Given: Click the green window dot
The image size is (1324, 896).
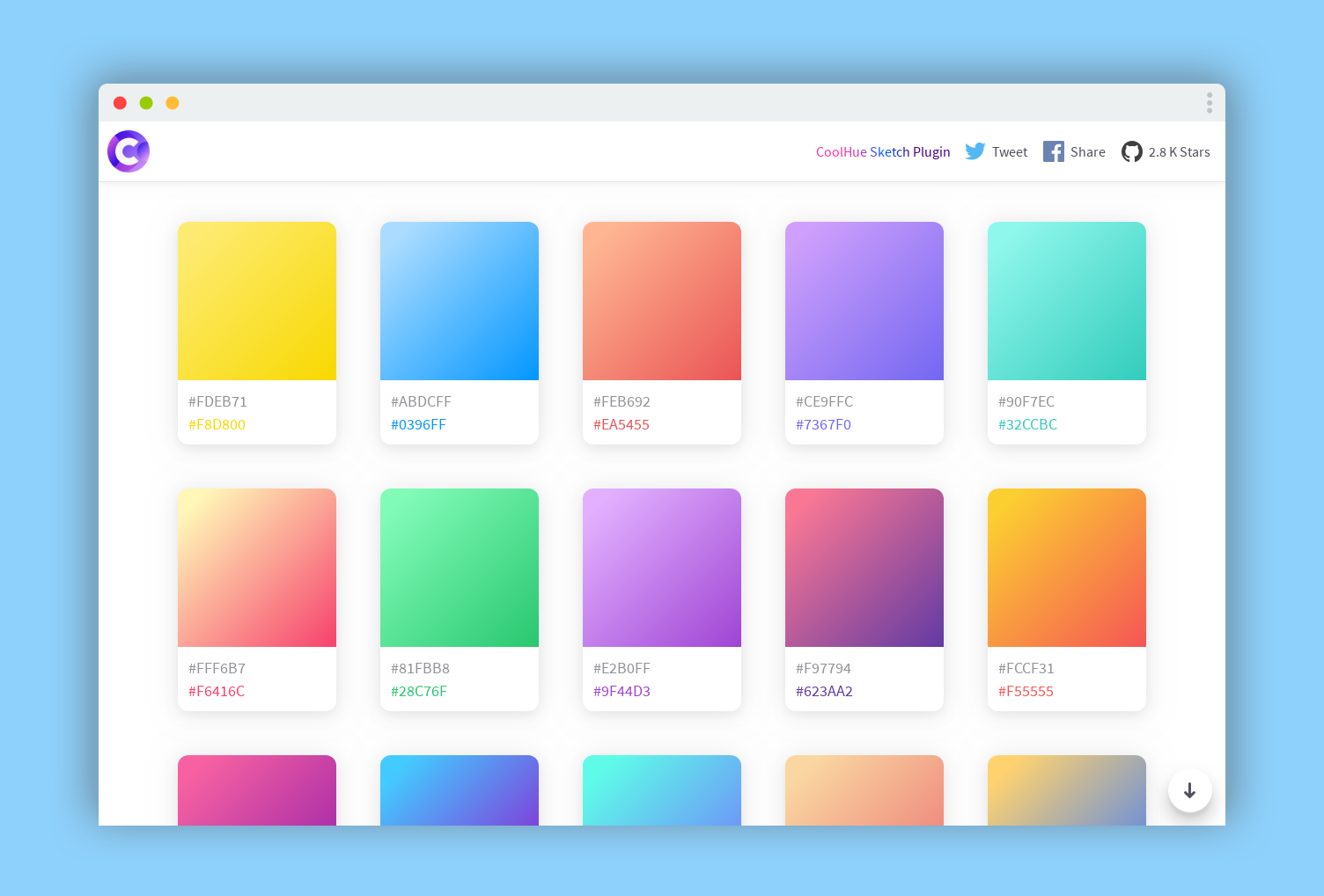Looking at the screenshot, I should pos(146,103).
